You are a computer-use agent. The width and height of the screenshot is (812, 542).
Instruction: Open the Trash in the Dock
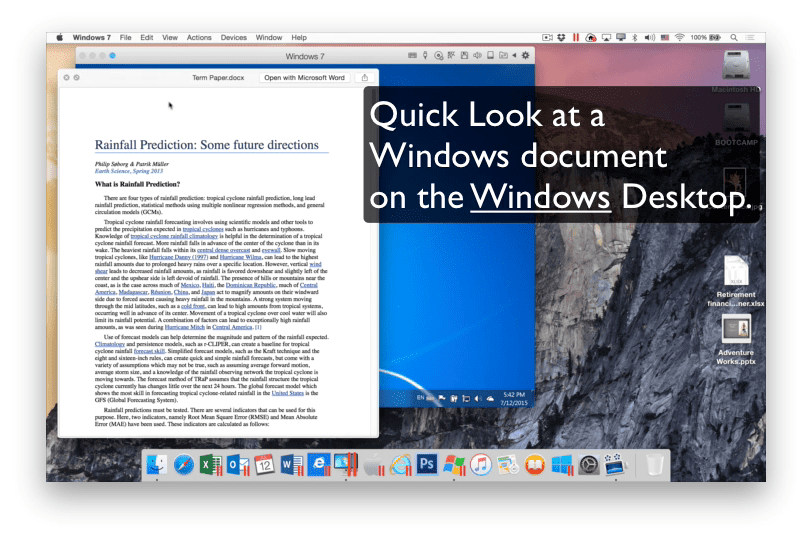[x=655, y=464]
